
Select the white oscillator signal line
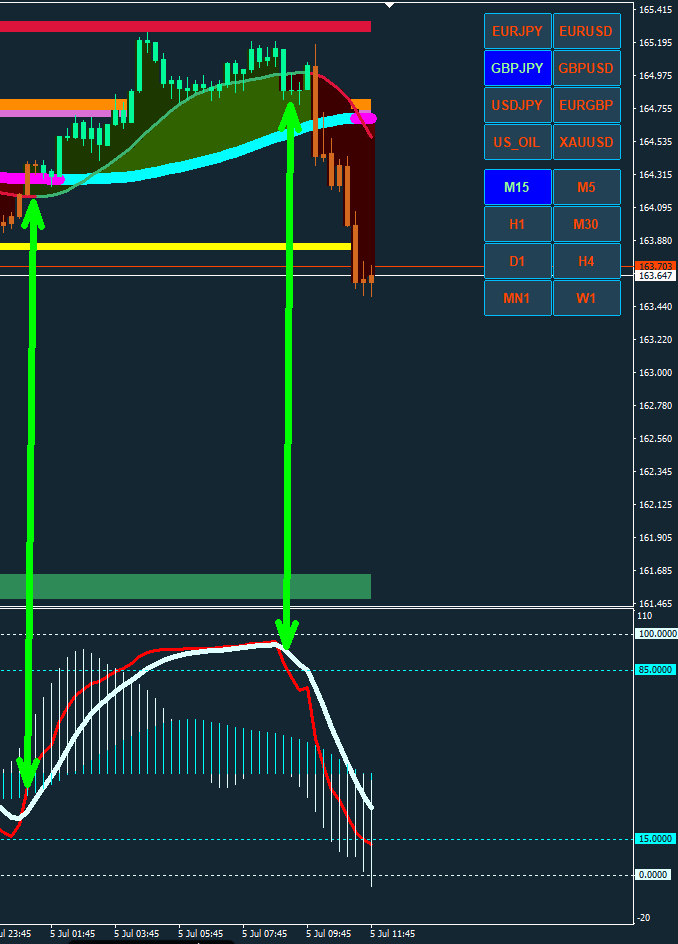coord(187,654)
